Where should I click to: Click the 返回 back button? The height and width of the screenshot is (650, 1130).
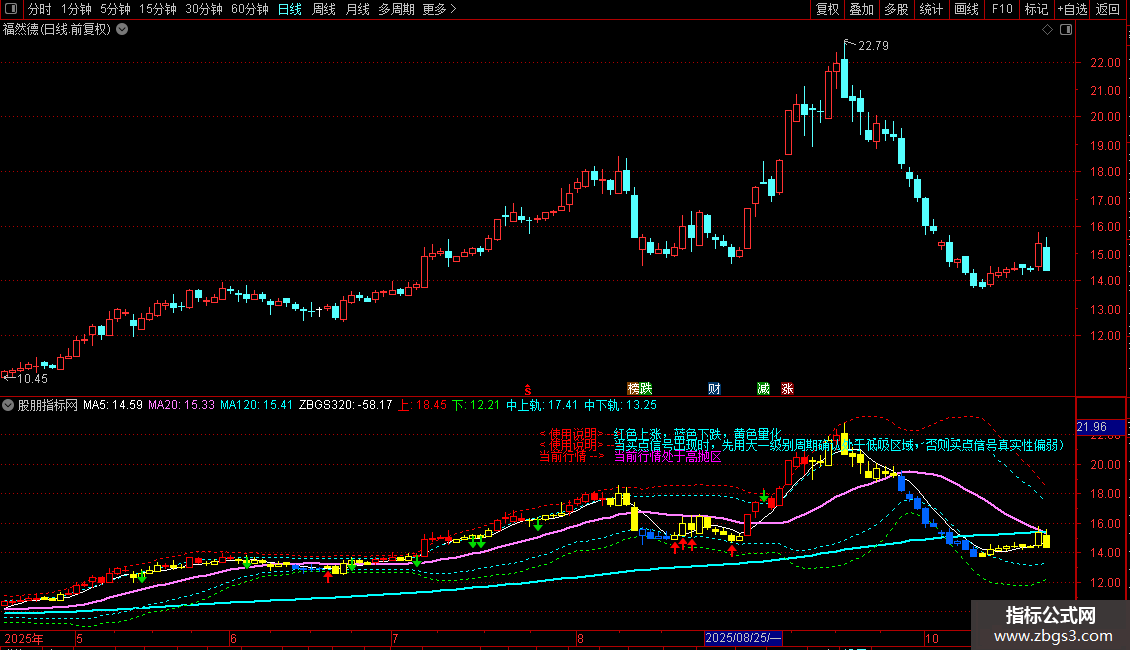[x=1108, y=9]
